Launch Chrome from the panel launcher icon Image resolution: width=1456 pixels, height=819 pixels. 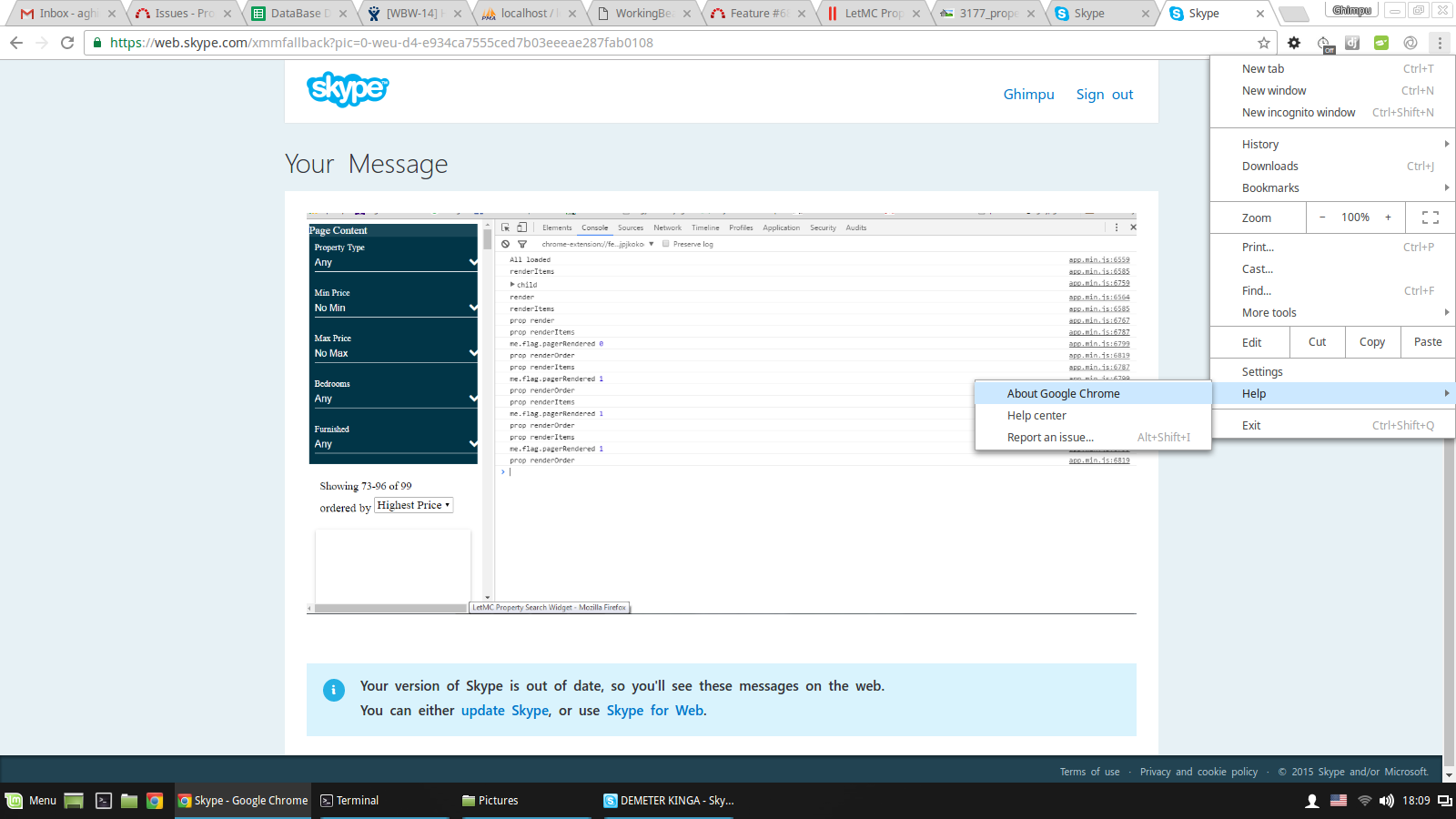tap(155, 801)
